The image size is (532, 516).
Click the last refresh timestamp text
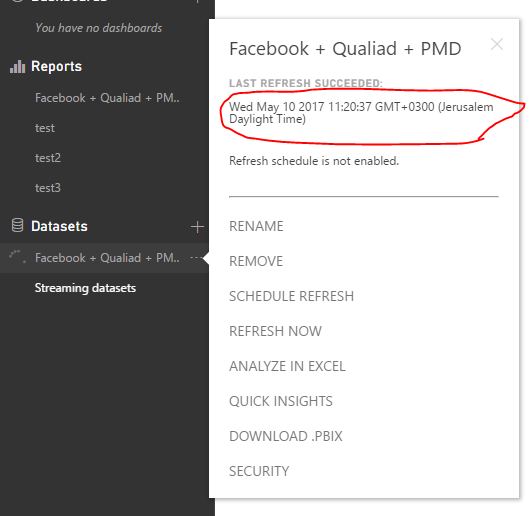[361, 113]
